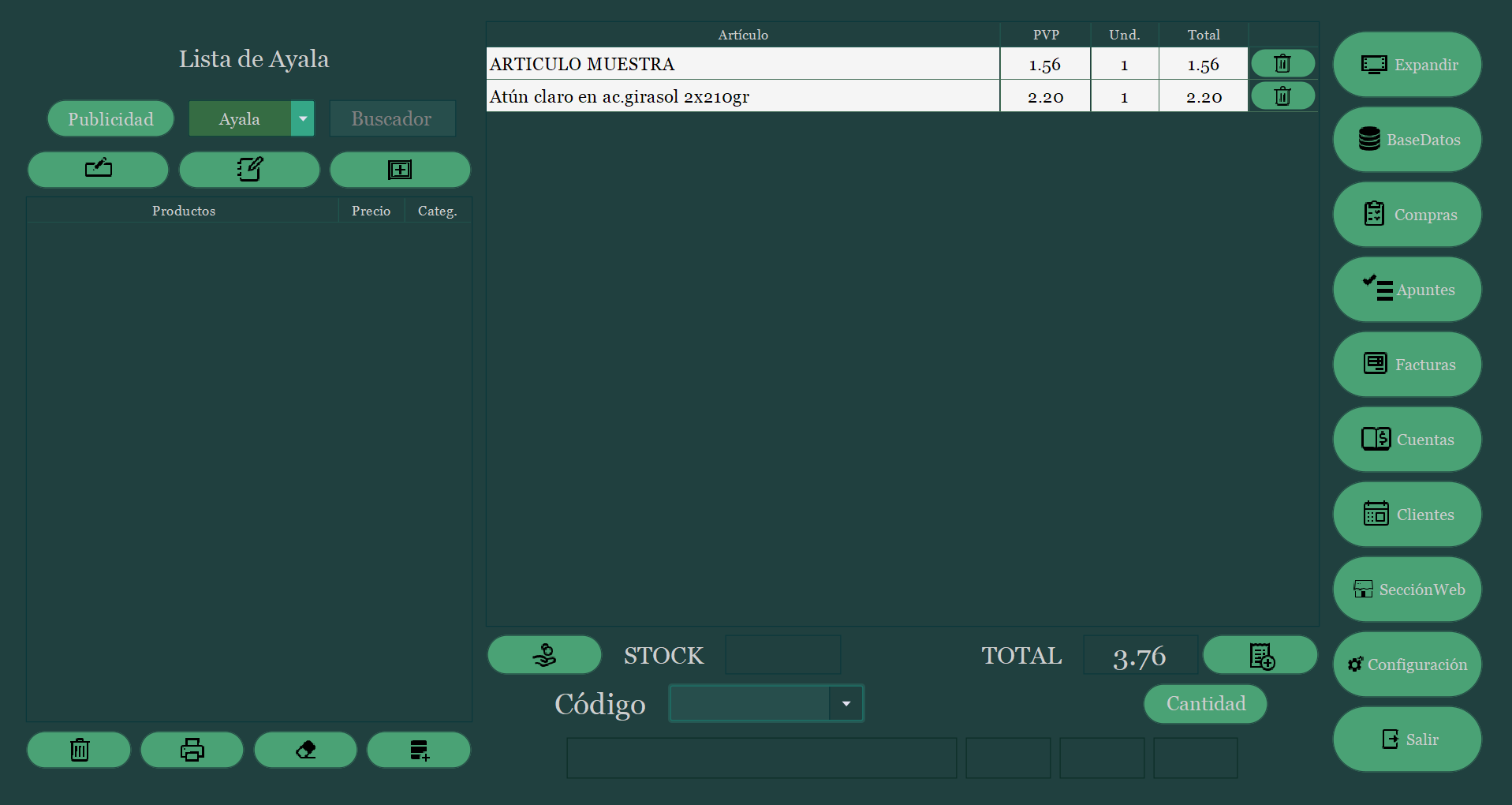Click the hand-with-coin icon button near STOCK

tap(544, 655)
